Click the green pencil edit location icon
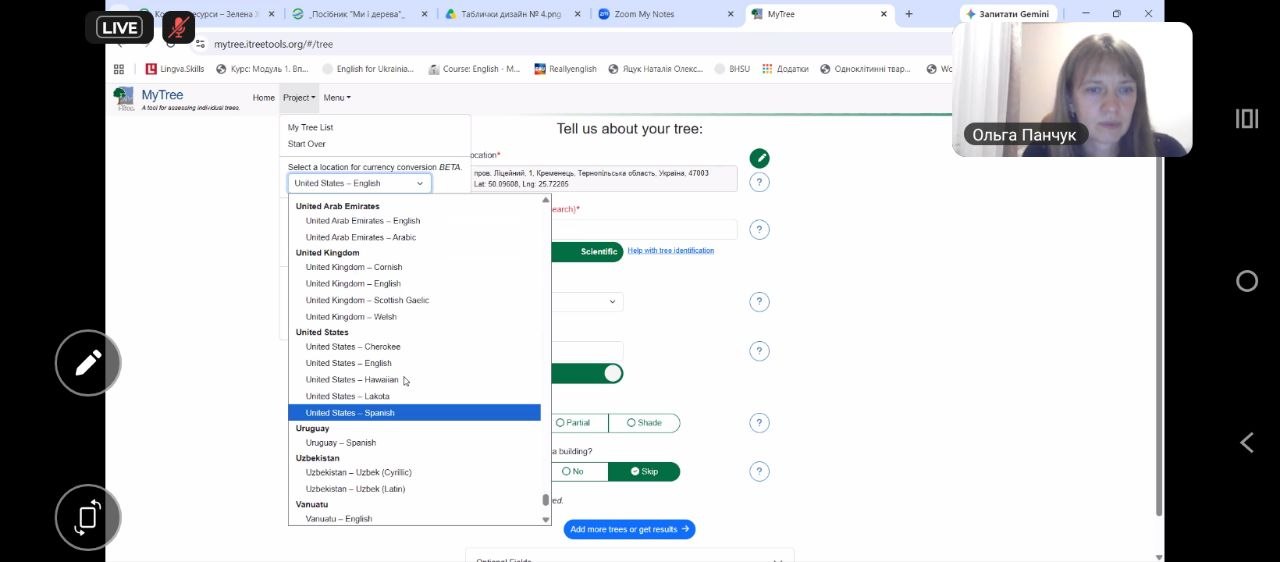This screenshot has height=562, width=1280. (x=760, y=158)
